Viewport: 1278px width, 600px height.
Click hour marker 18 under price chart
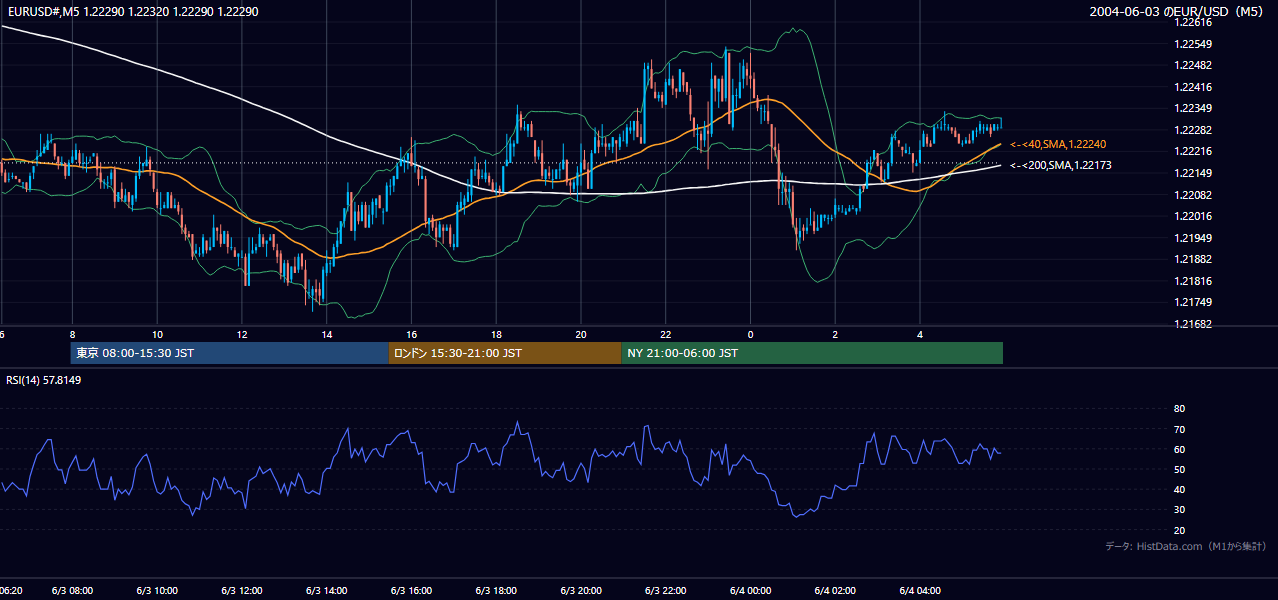coord(496,334)
